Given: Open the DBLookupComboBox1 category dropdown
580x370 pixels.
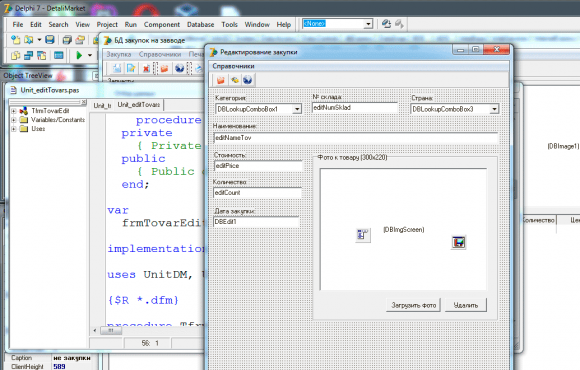Looking at the screenshot, I should click(x=297, y=109).
